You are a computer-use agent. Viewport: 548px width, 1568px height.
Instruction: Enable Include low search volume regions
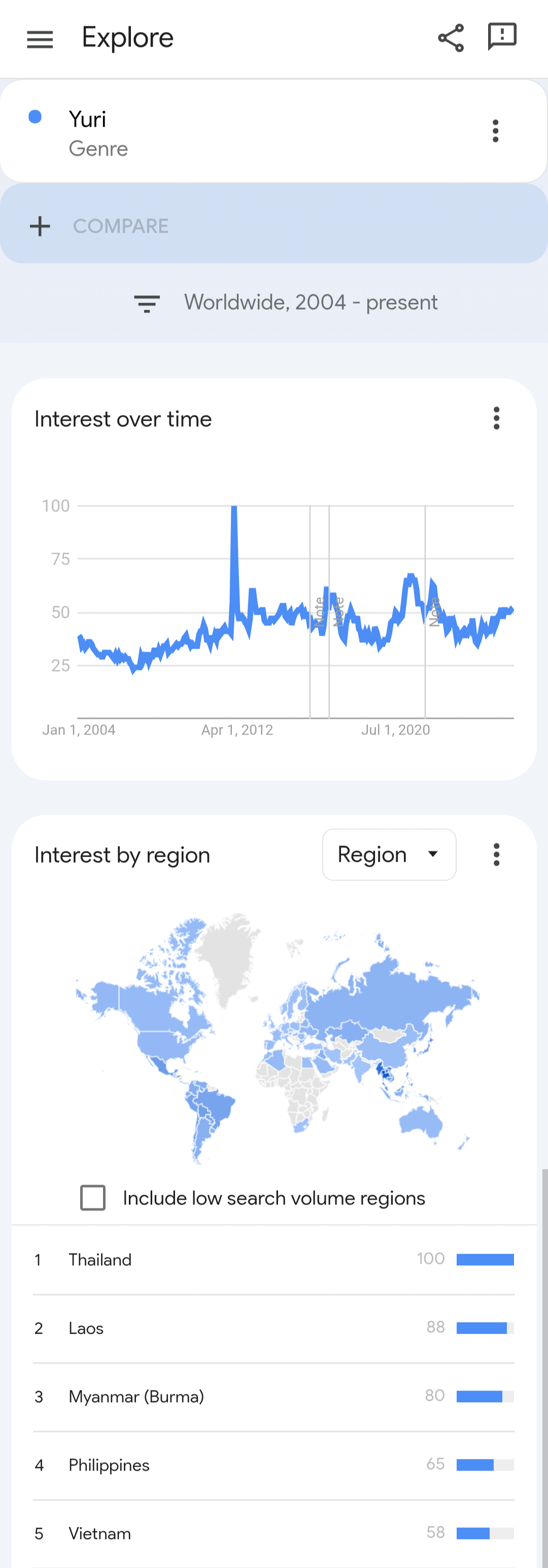point(93,1197)
